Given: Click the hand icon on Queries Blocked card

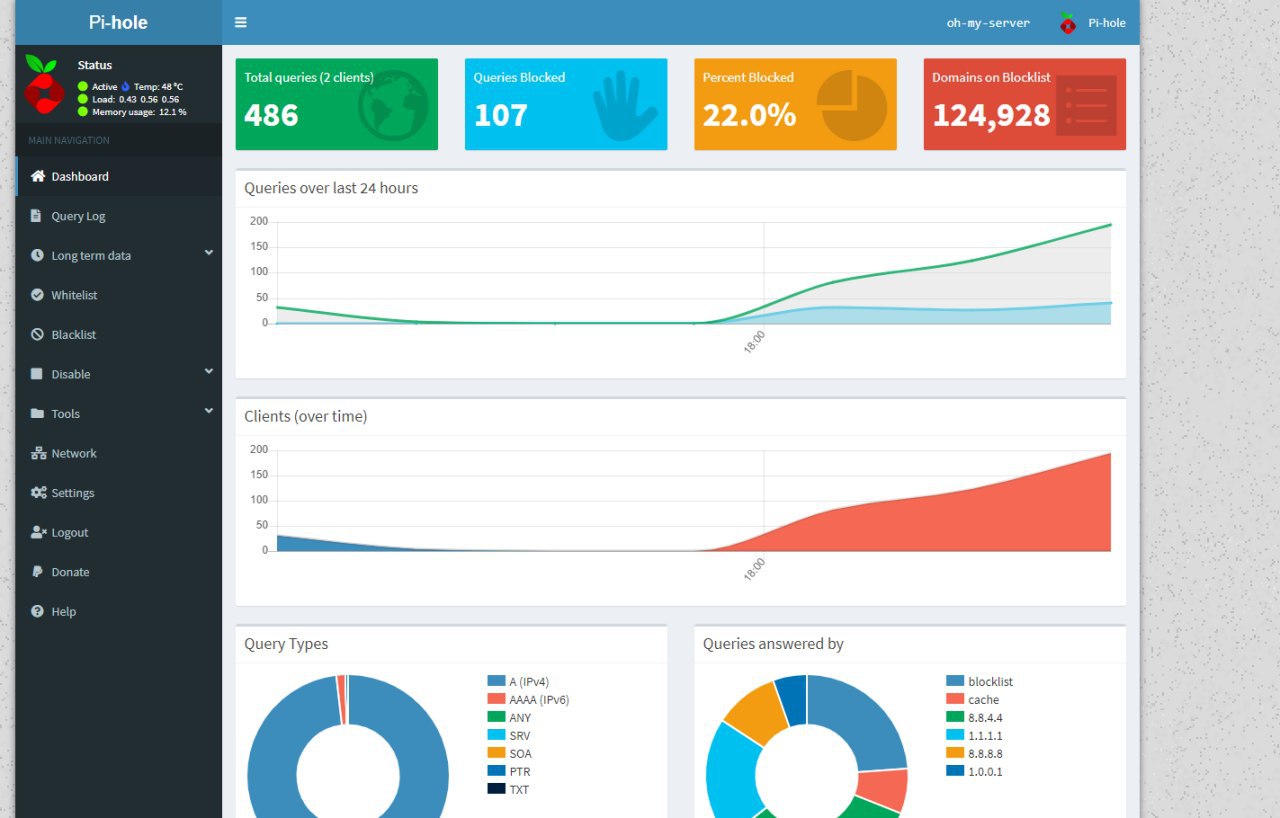Looking at the screenshot, I should (625, 107).
